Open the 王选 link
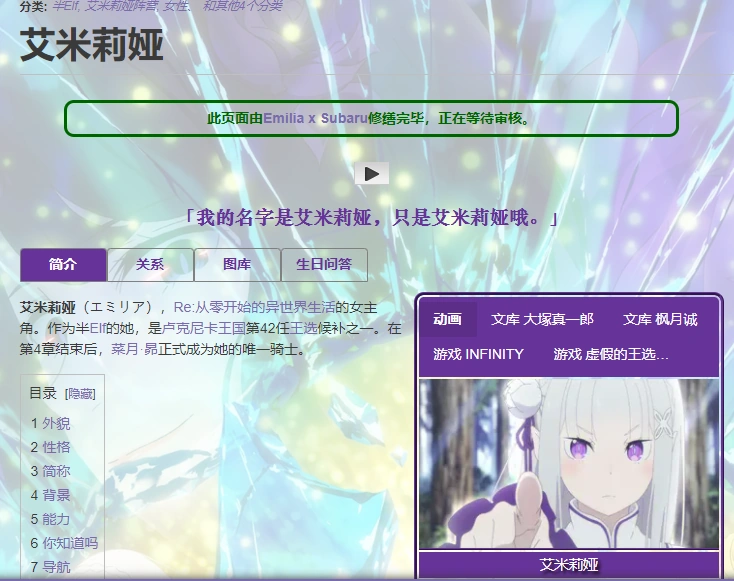 tap(303, 328)
